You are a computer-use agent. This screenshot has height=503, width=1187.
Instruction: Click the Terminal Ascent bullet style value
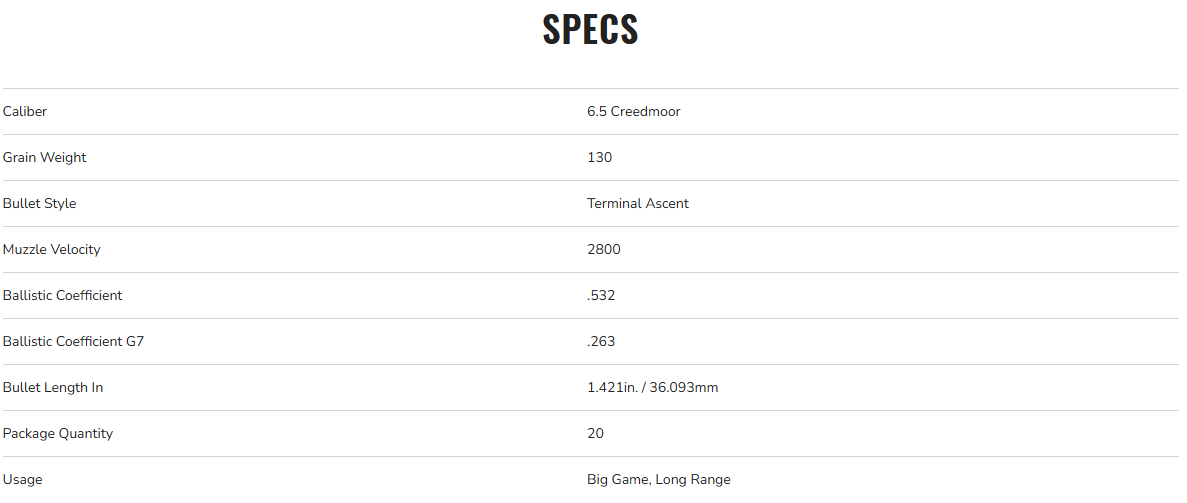[x=637, y=204]
